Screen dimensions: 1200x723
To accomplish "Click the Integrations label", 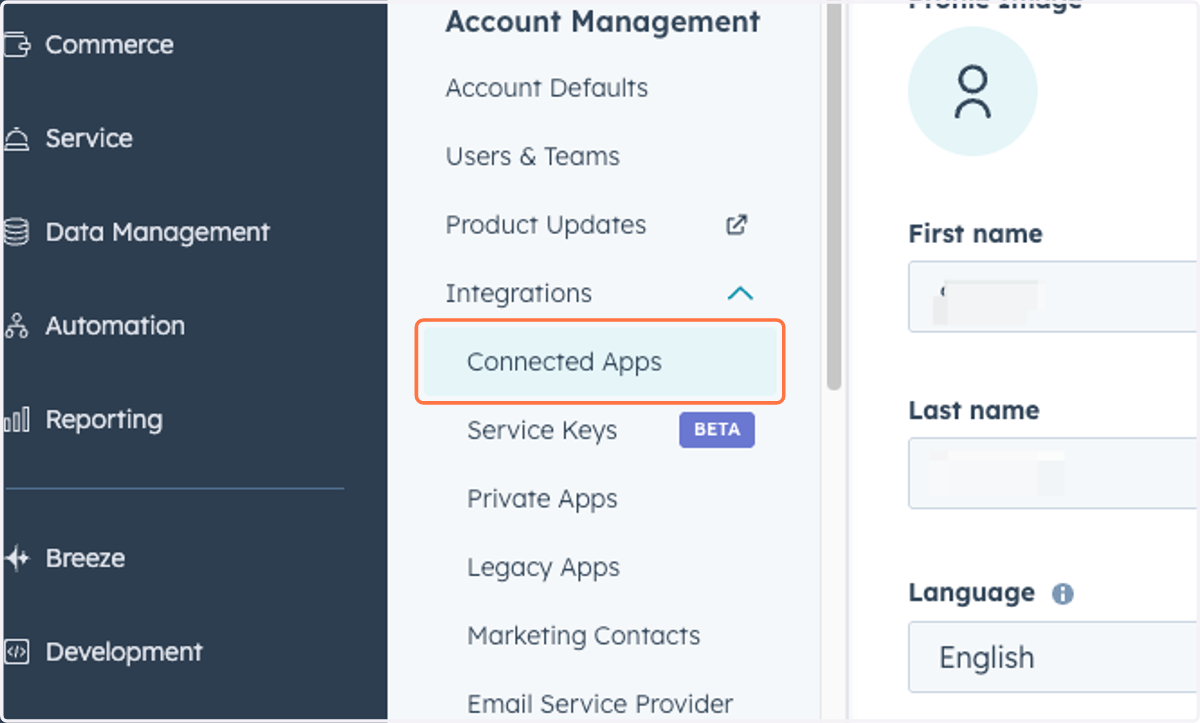I will click(x=519, y=293).
